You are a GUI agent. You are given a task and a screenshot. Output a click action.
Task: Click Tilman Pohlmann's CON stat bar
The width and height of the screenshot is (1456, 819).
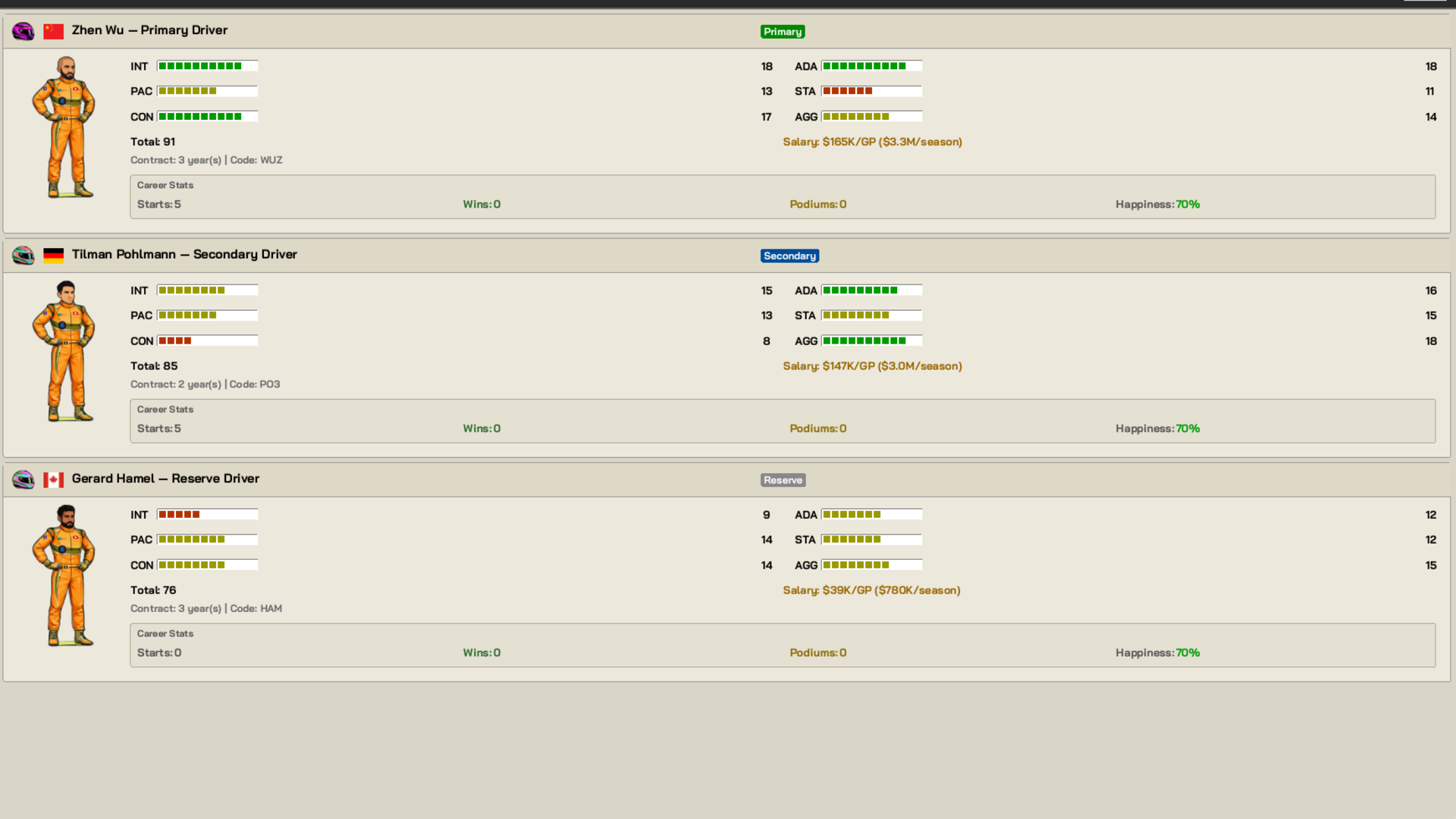[x=207, y=340]
